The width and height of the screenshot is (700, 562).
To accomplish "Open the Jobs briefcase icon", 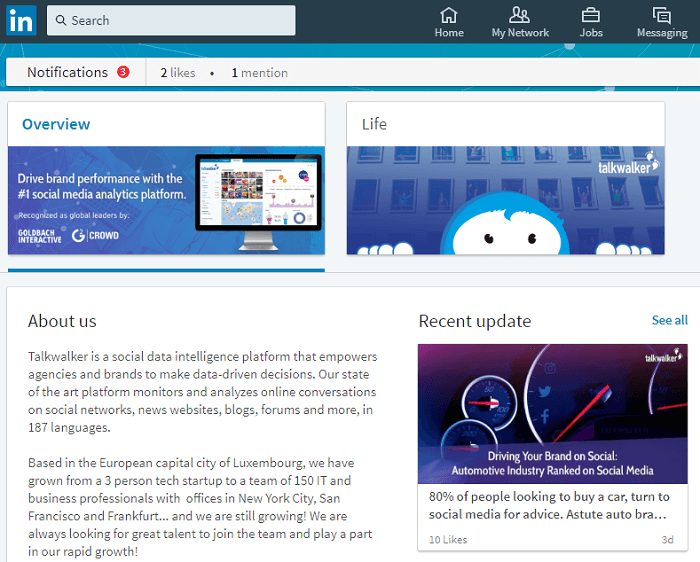I will [591, 15].
